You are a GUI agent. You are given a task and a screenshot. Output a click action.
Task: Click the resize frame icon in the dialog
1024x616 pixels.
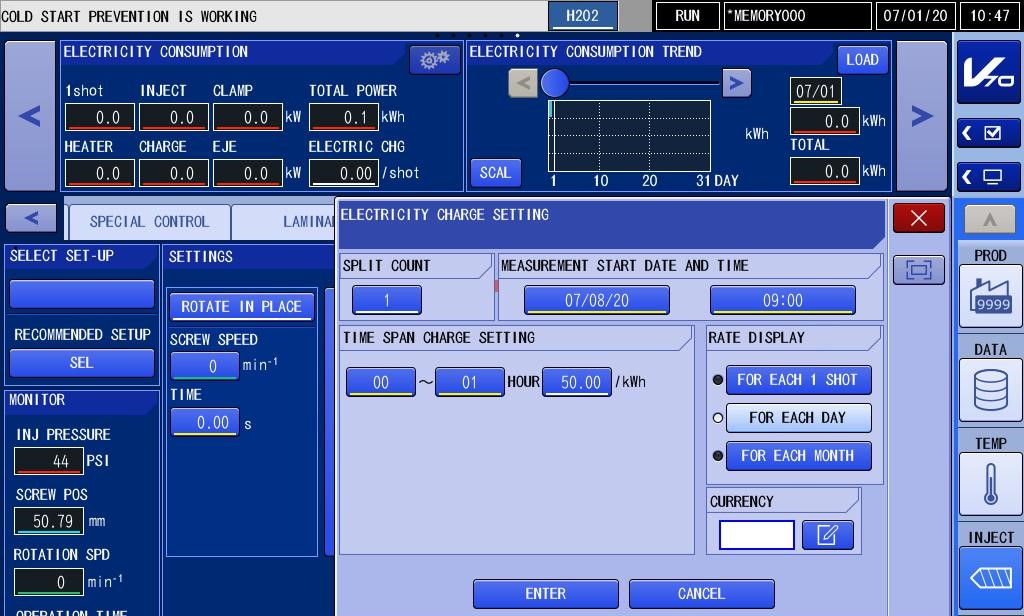(918, 269)
